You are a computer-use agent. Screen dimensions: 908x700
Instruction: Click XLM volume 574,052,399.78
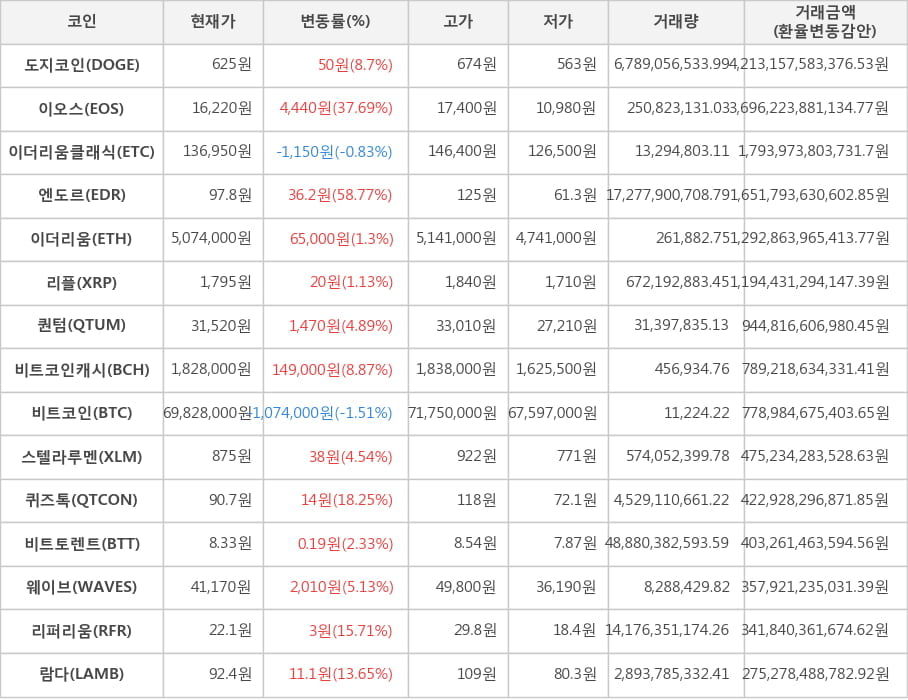[678, 456]
